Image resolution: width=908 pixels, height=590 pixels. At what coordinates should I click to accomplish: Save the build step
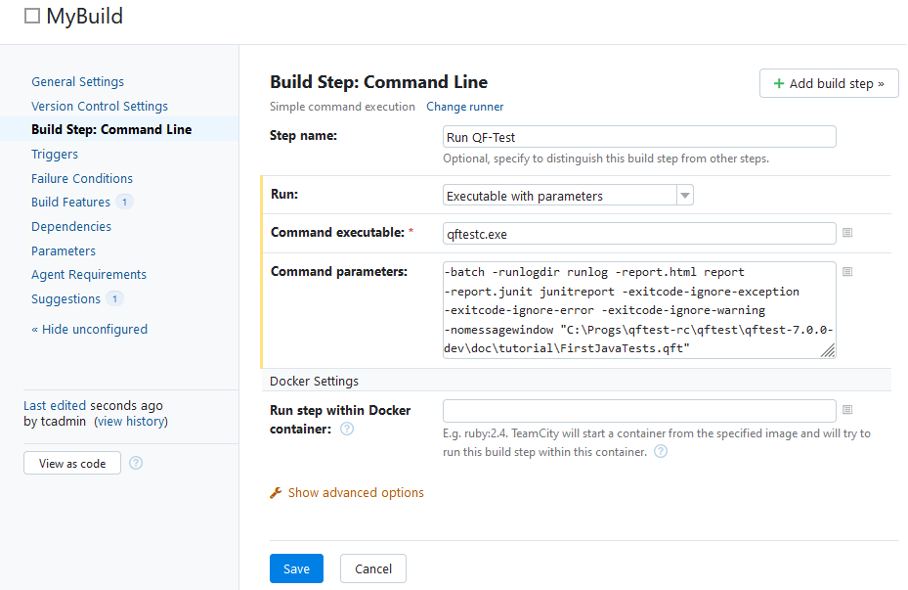[296, 569]
